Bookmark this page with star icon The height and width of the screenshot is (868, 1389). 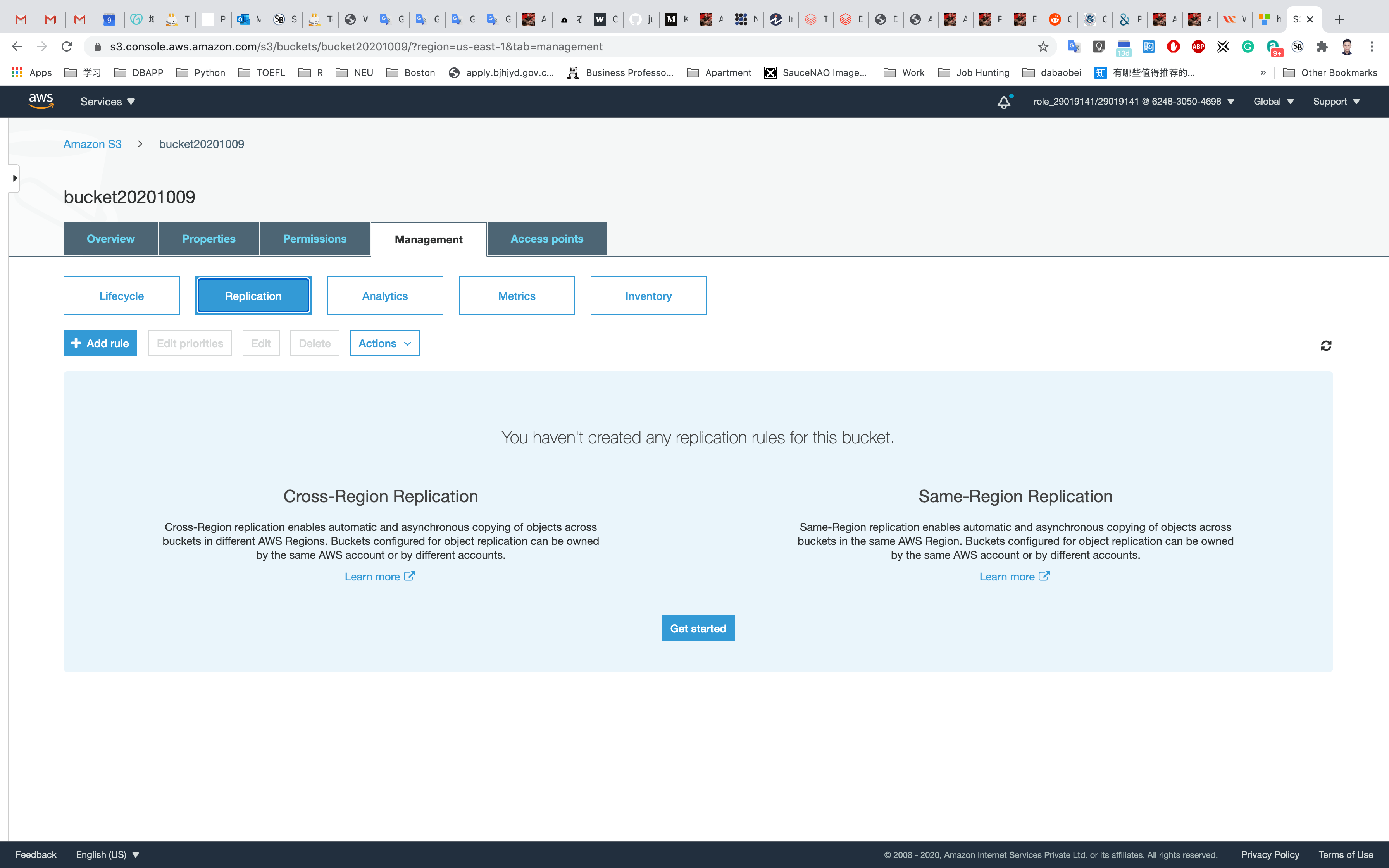click(x=1043, y=46)
